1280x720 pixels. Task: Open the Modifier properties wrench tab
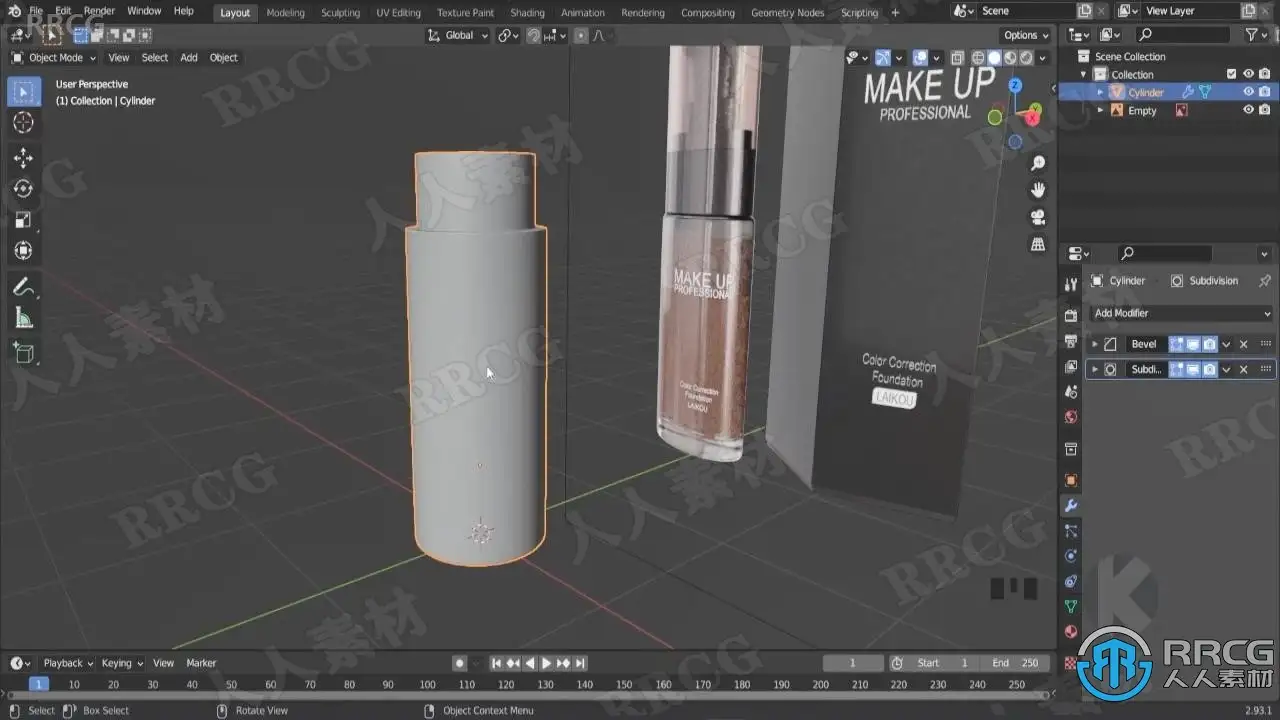pyautogui.click(x=1071, y=506)
